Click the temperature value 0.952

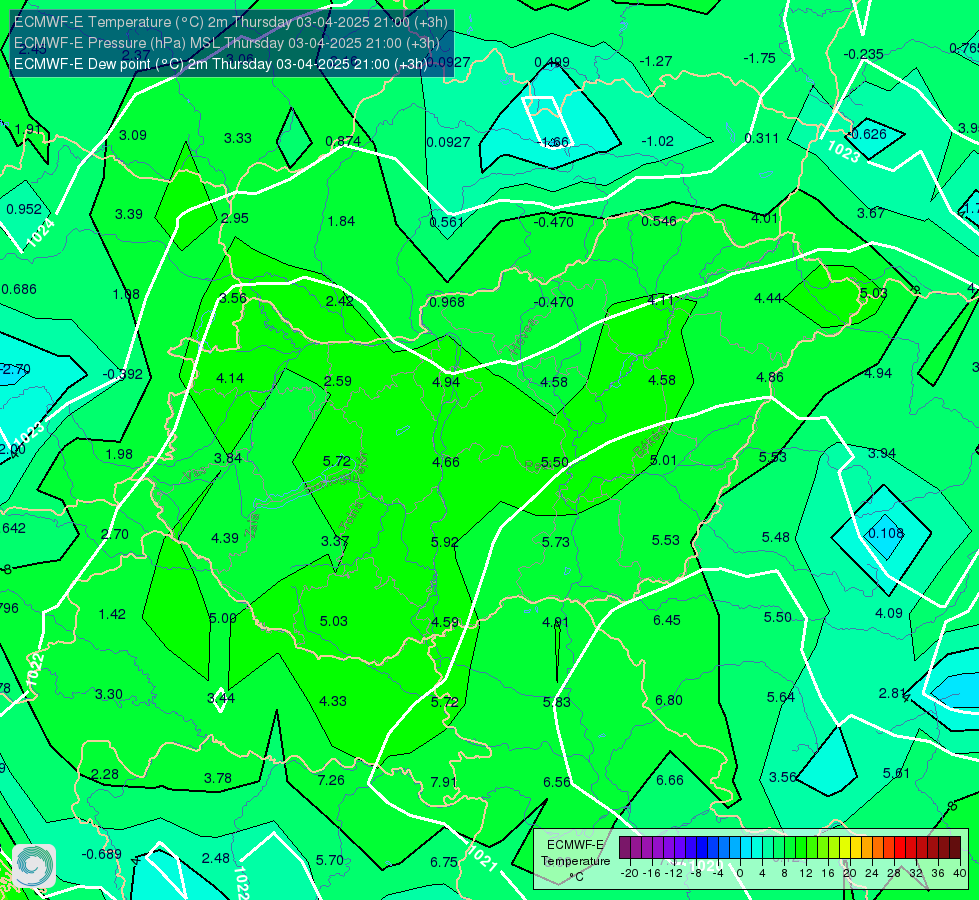24,209
